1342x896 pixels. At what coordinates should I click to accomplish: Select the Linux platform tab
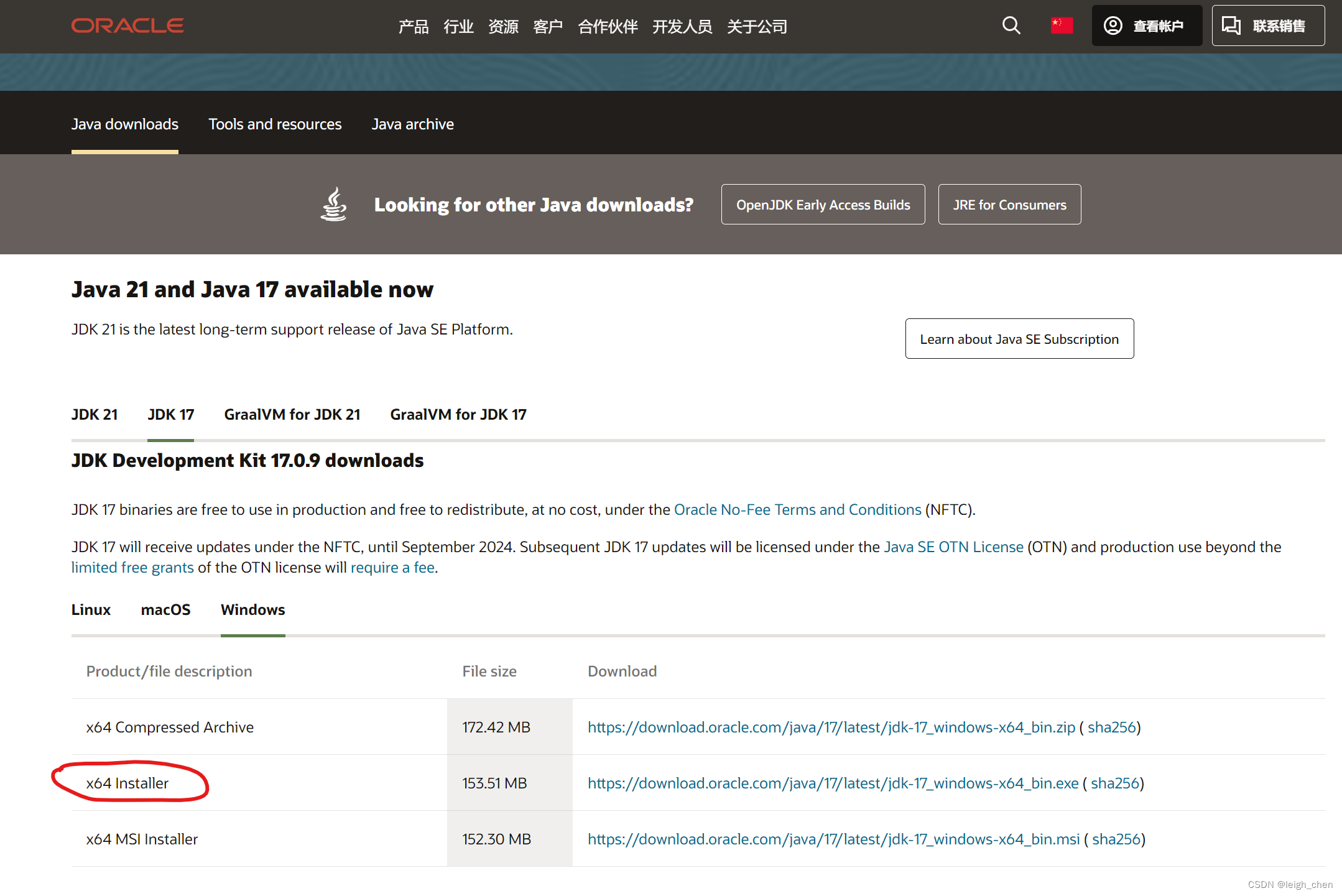coord(91,609)
